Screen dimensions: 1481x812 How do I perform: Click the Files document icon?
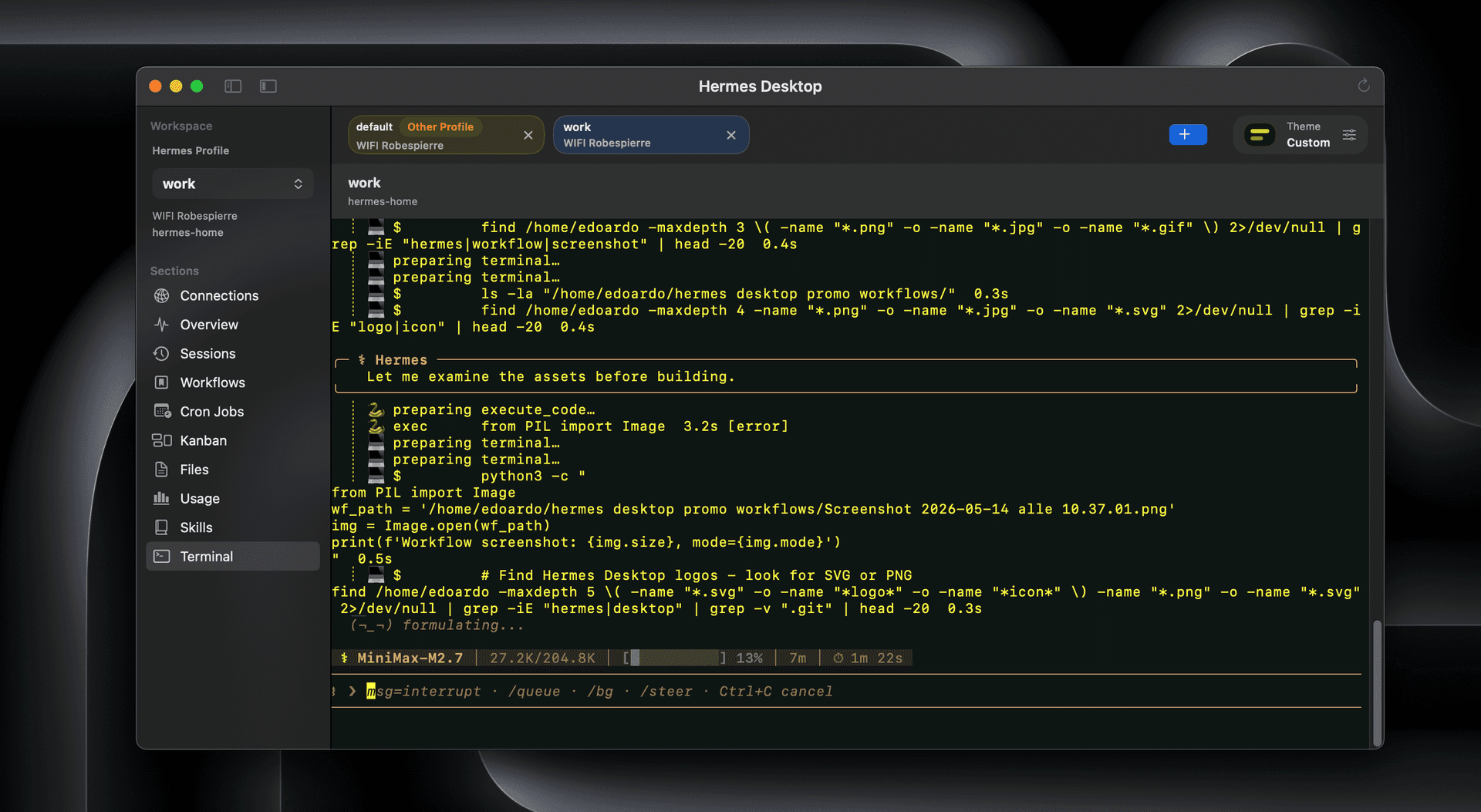click(161, 470)
